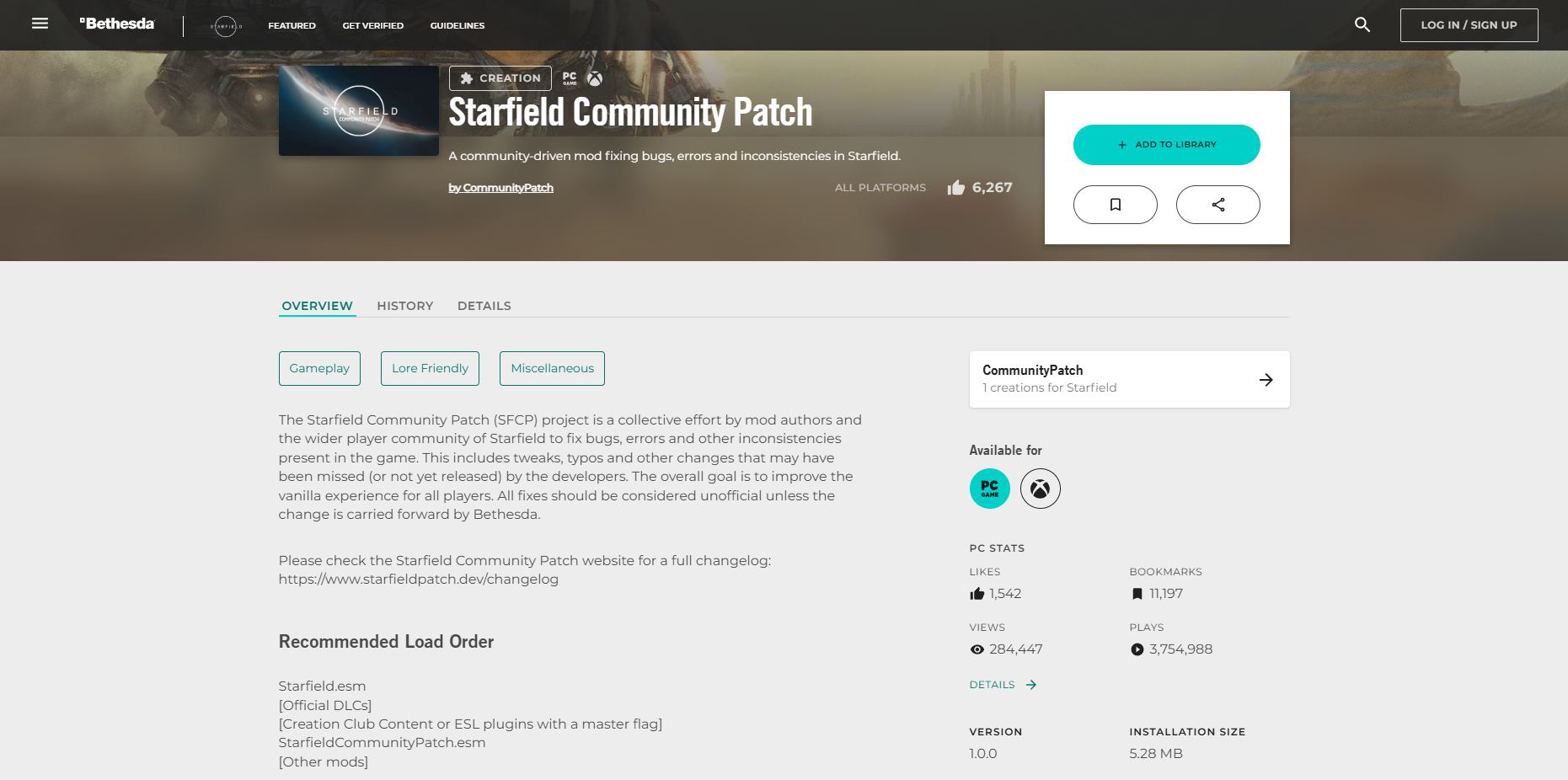The width and height of the screenshot is (1568, 780).
Task: Click the Starfield Community Patch thumbnail
Action: point(359,111)
